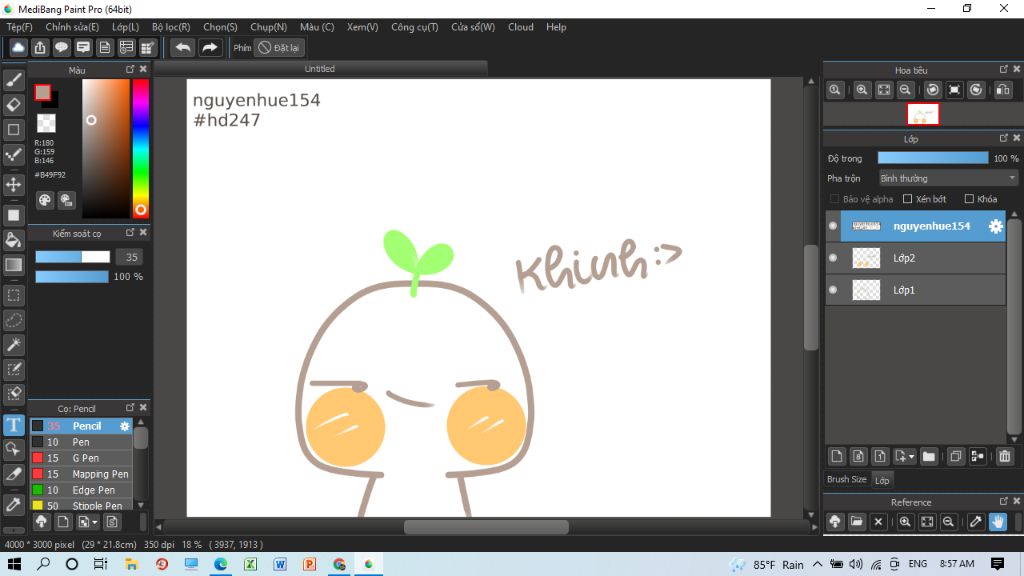This screenshot has height=576, width=1024.
Task: Select the Bucket fill tool
Action: pyautogui.click(x=14, y=240)
